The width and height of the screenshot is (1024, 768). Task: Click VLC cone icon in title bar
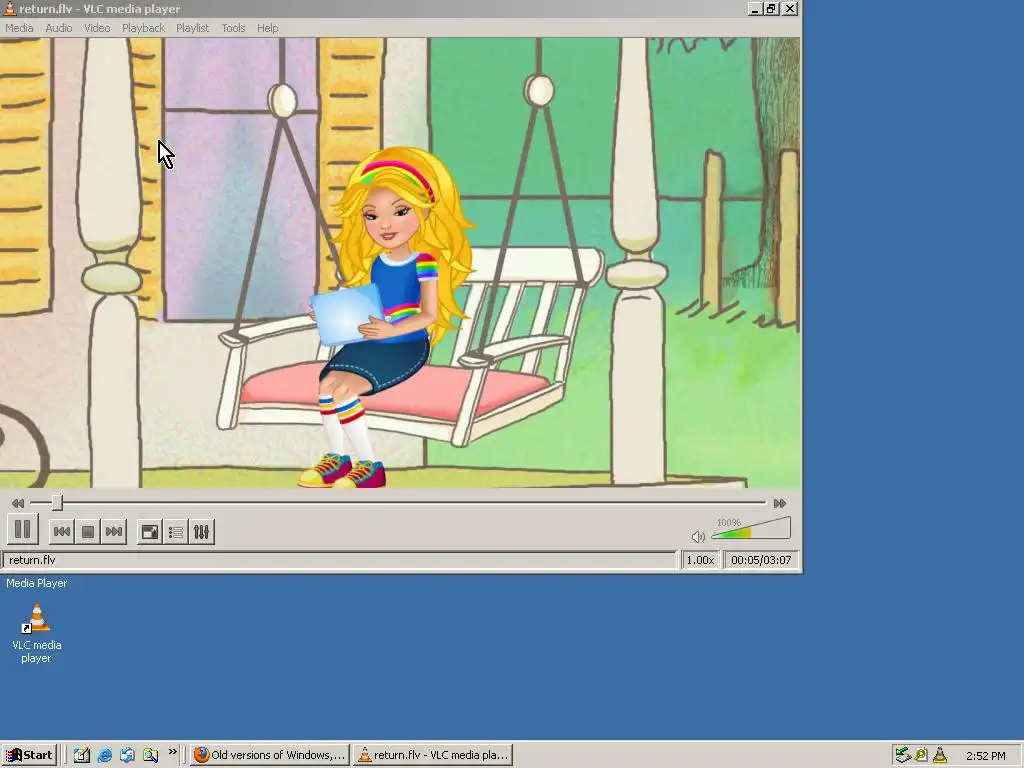tap(9, 8)
